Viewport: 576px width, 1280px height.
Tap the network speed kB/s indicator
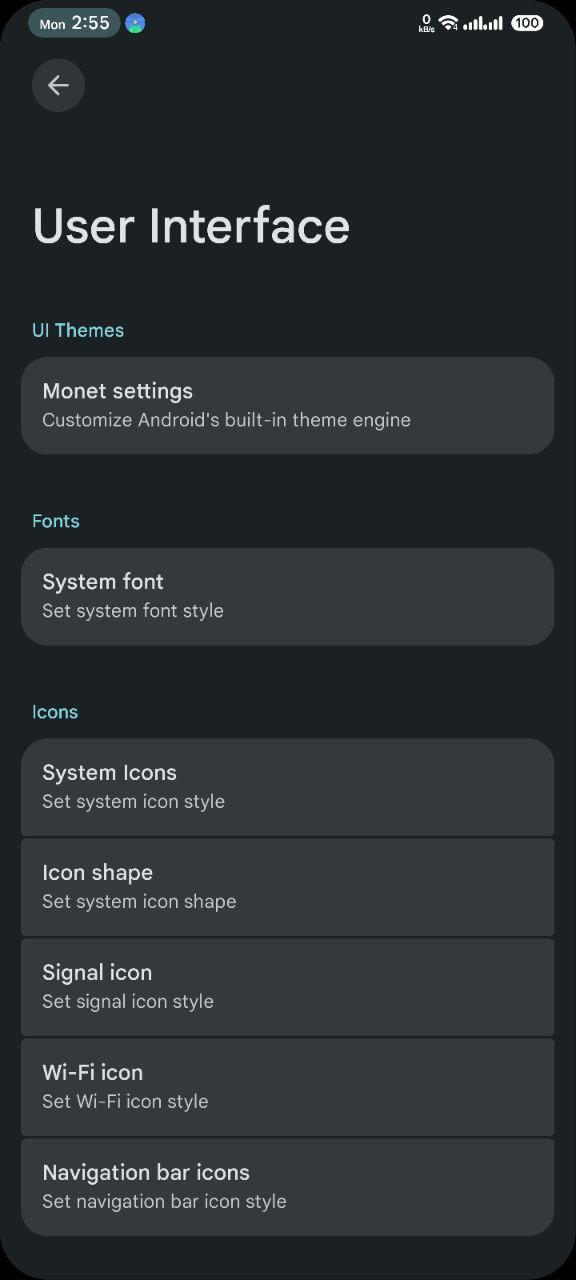pos(426,23)
